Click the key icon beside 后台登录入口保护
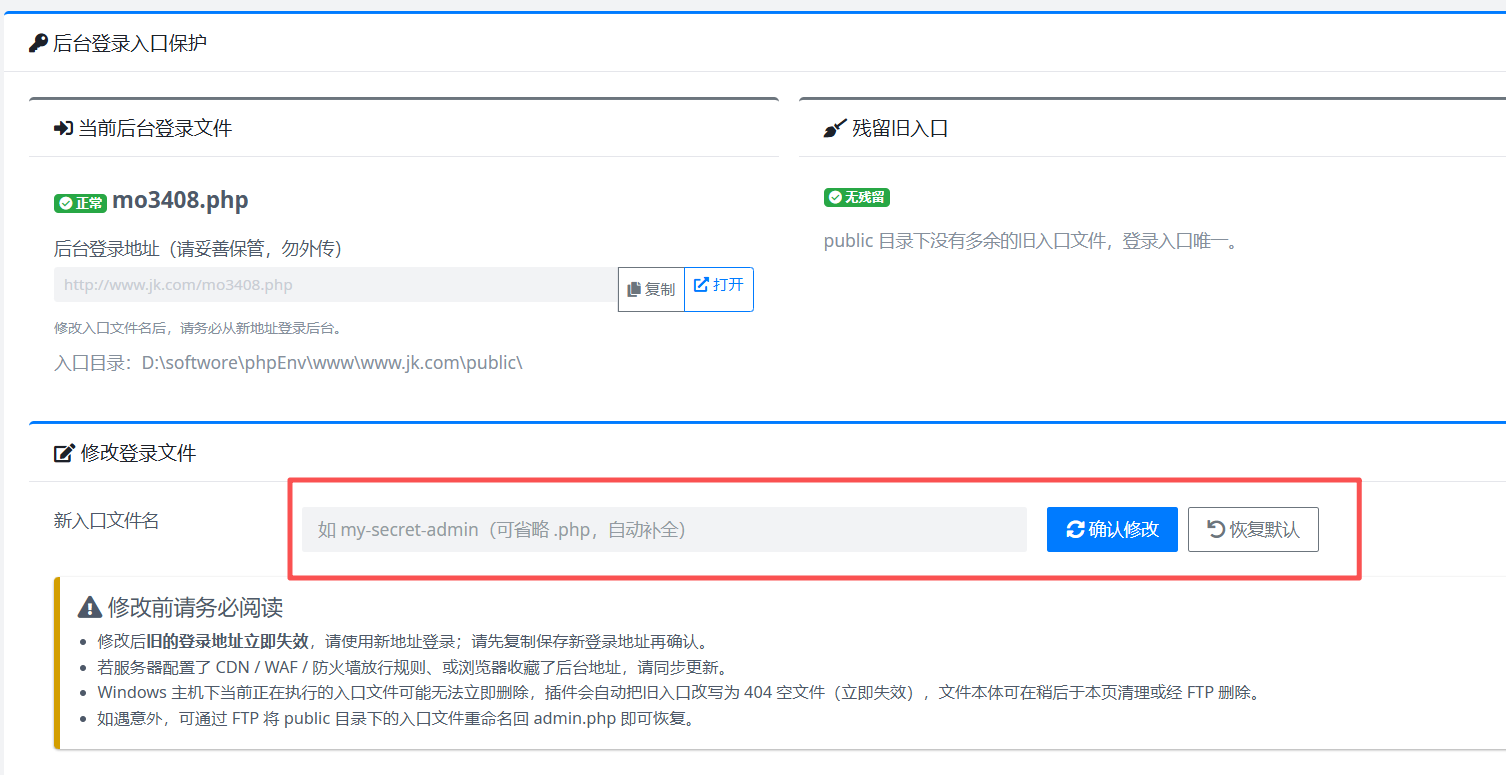Screen dimensions: 1506x775 point(38,43)
